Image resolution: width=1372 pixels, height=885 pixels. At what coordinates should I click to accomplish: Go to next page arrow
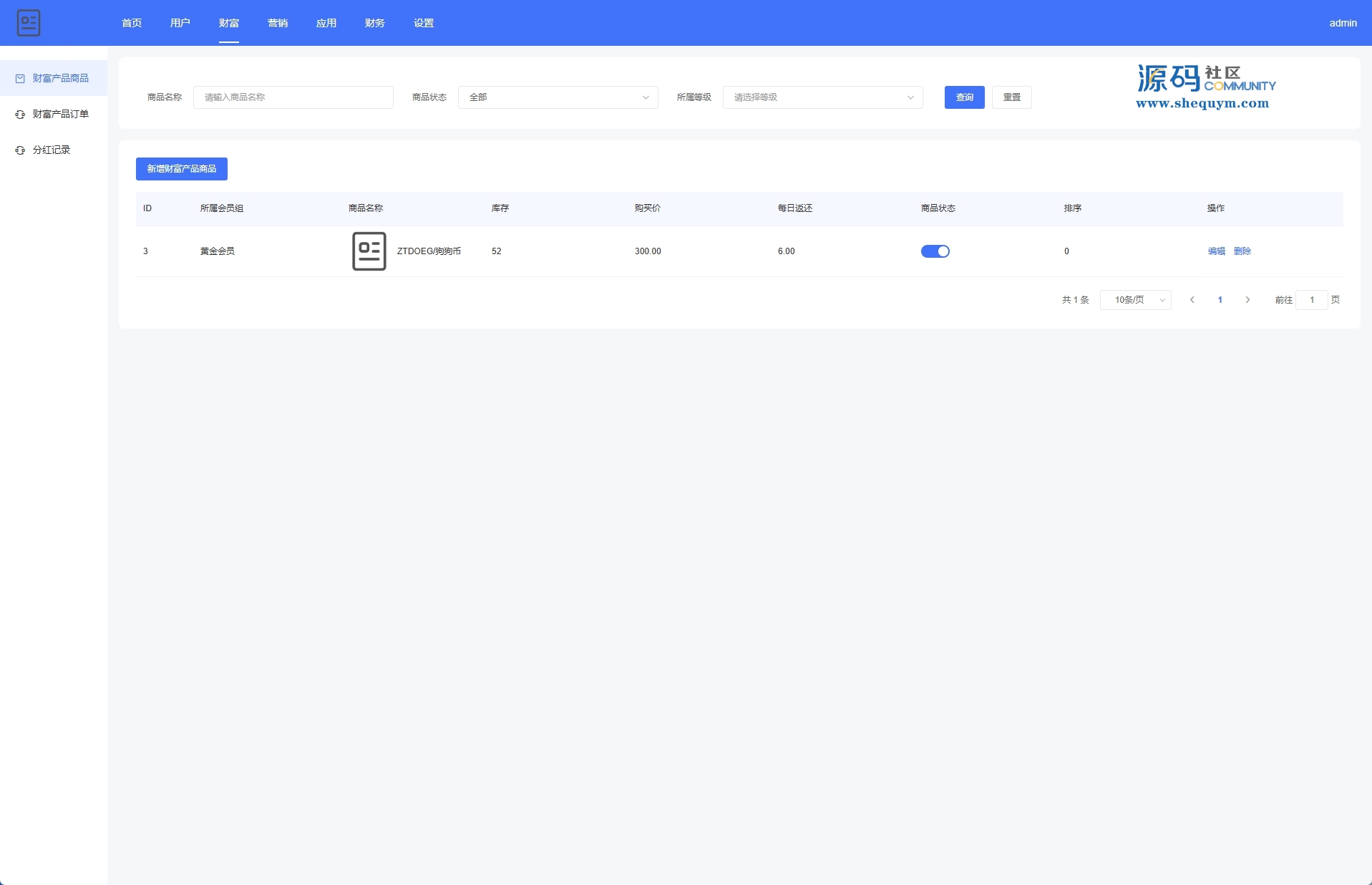[x=1247, y=300]
